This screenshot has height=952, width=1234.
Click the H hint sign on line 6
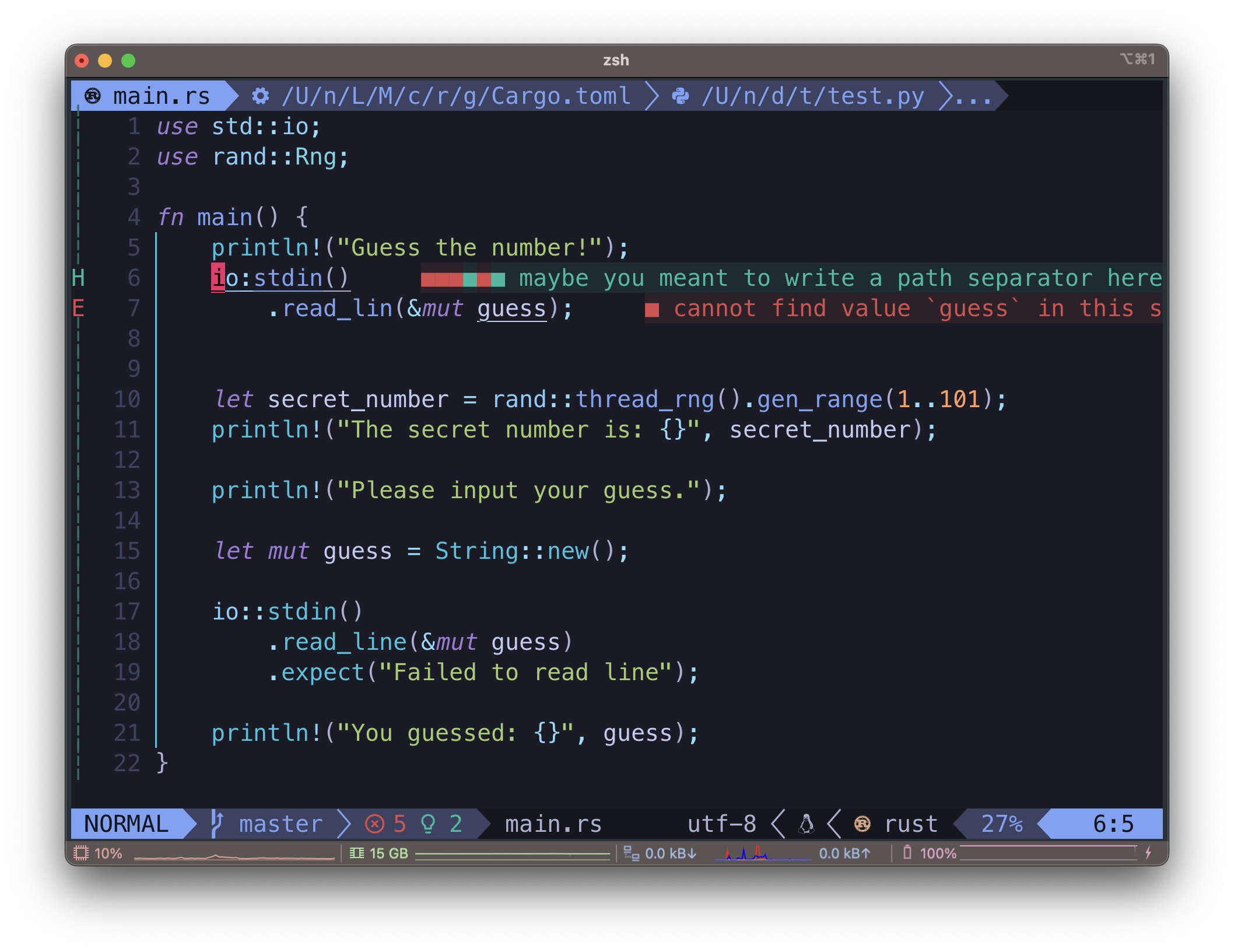tap(78, 278)
